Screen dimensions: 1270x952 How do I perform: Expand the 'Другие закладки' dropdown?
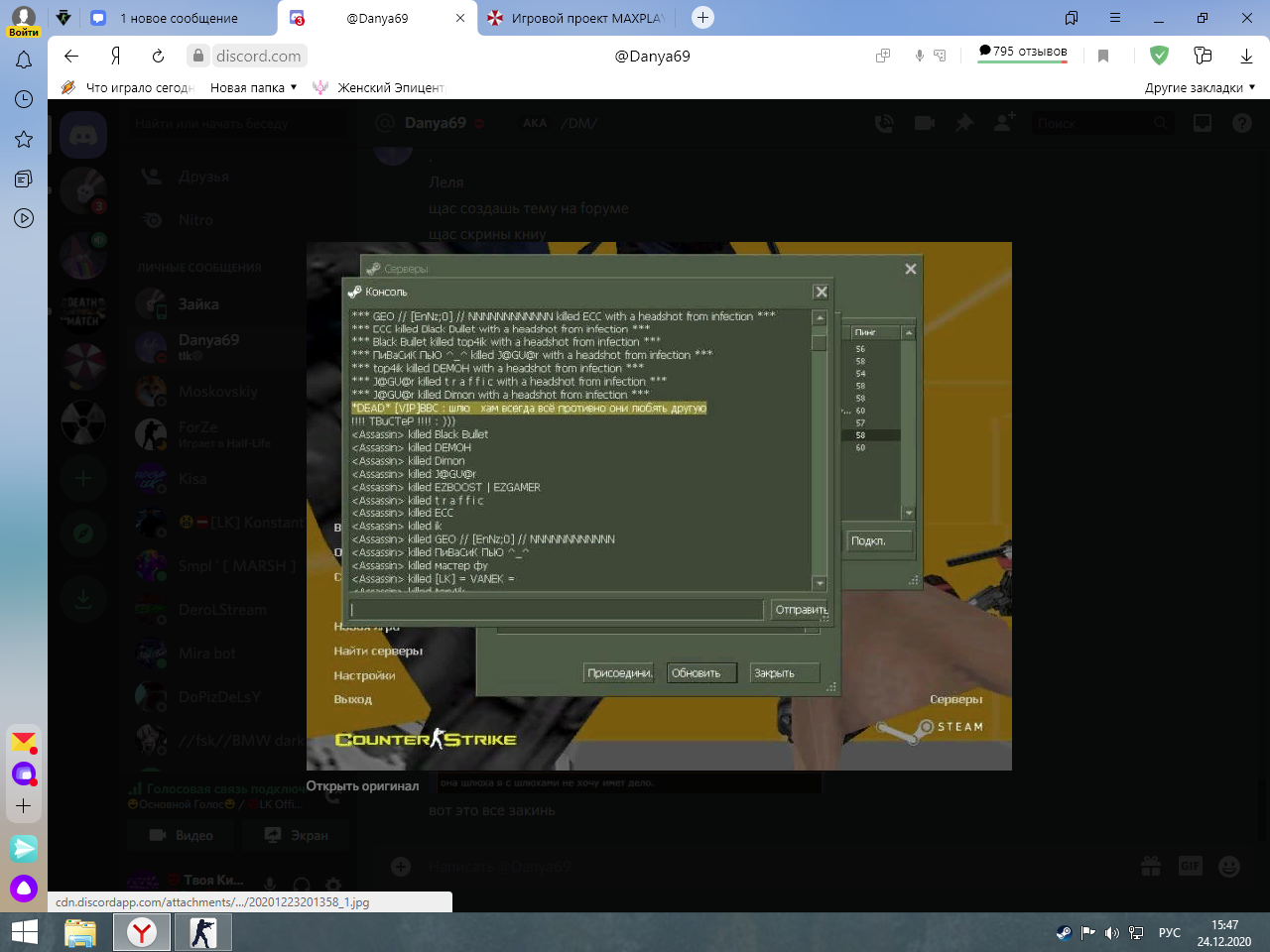pos(1200,87)
